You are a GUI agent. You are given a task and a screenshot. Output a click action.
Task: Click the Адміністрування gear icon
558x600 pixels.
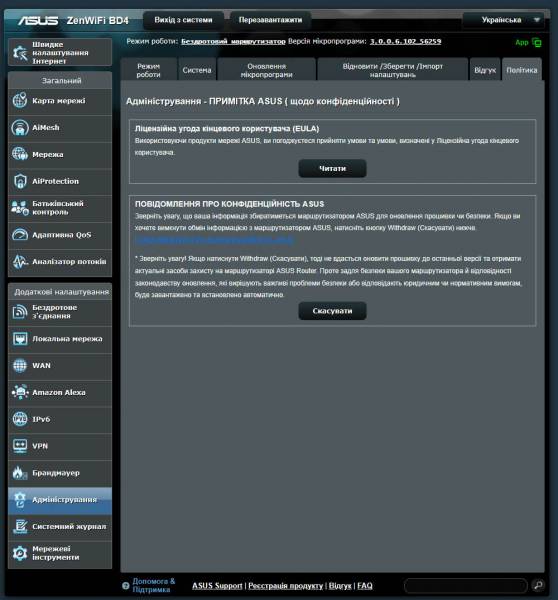pyautogui.click(x=20, y=499)
